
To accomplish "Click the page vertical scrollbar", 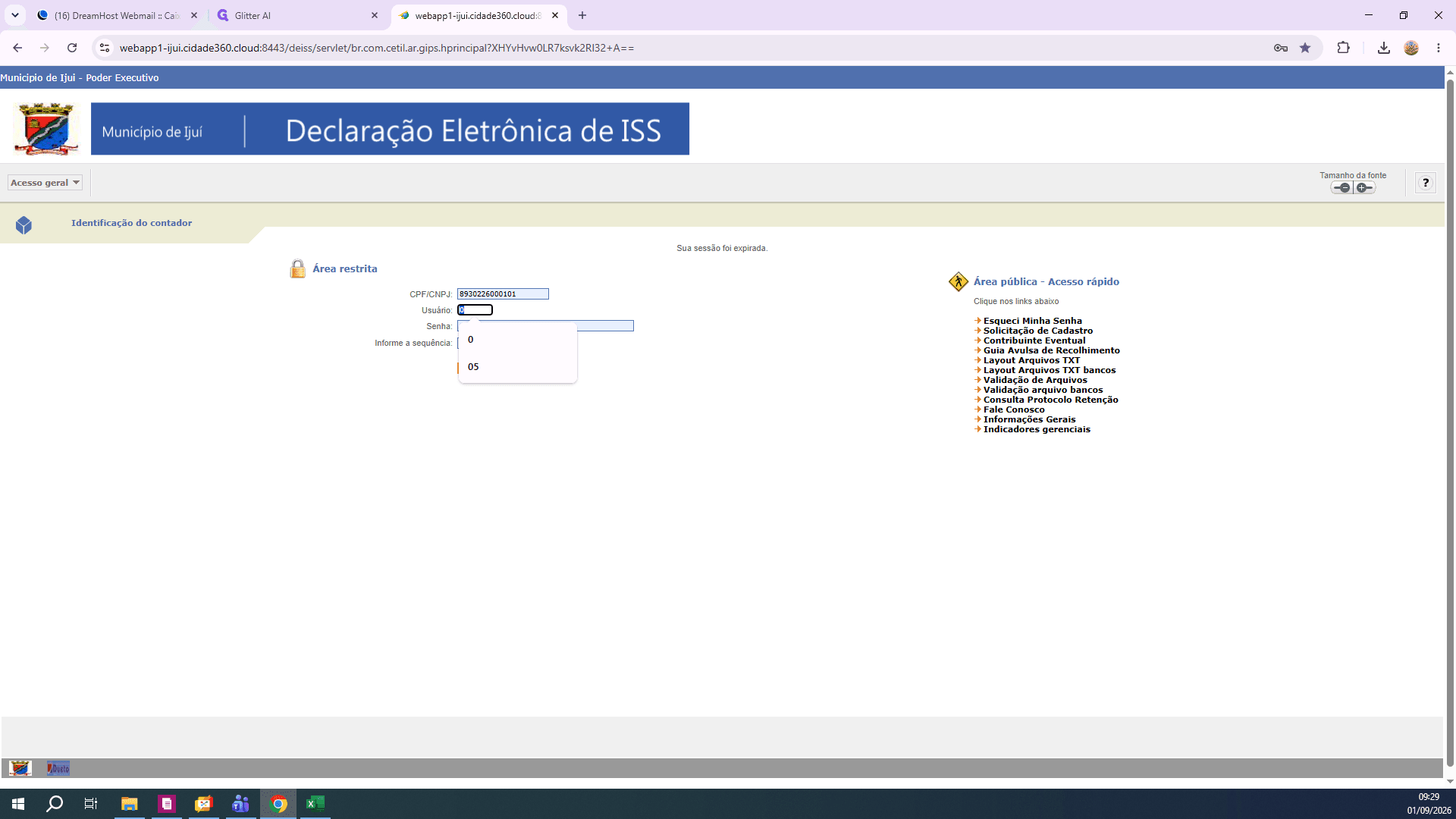I will 1450,425.
